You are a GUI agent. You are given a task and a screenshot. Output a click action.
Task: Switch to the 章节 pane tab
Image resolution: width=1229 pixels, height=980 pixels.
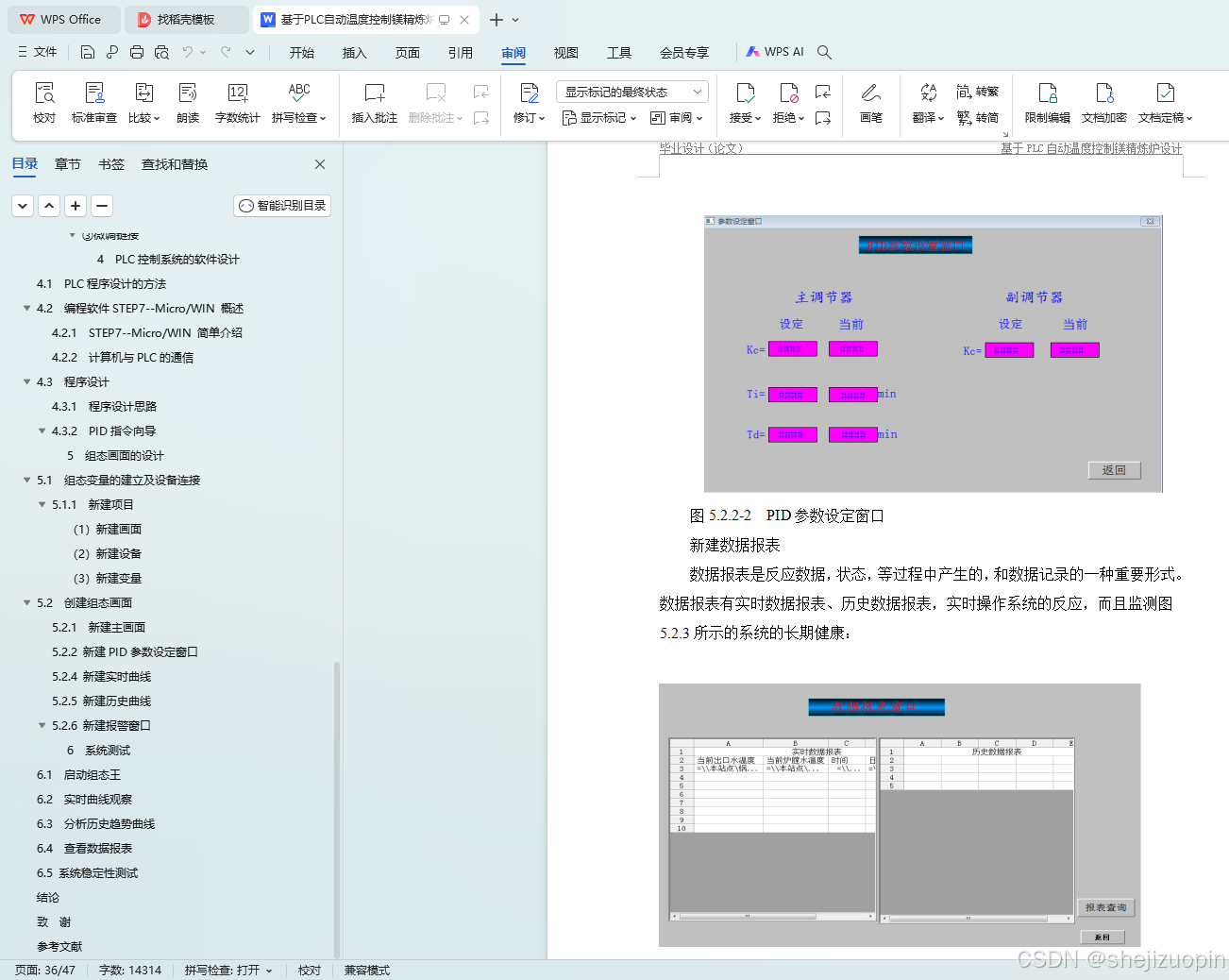pos(68,164)
